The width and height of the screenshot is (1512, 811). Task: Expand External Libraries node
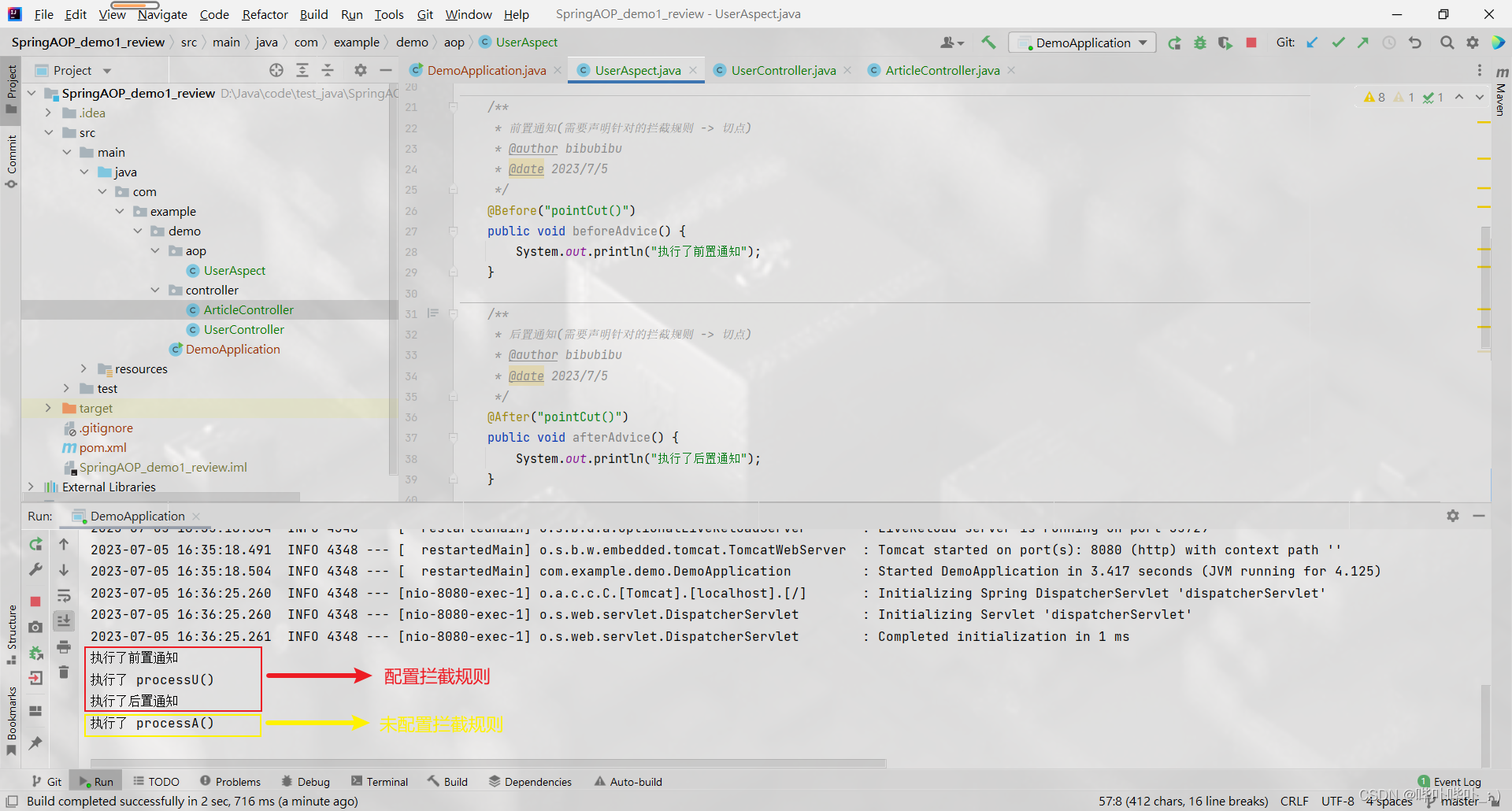point(31,487)
